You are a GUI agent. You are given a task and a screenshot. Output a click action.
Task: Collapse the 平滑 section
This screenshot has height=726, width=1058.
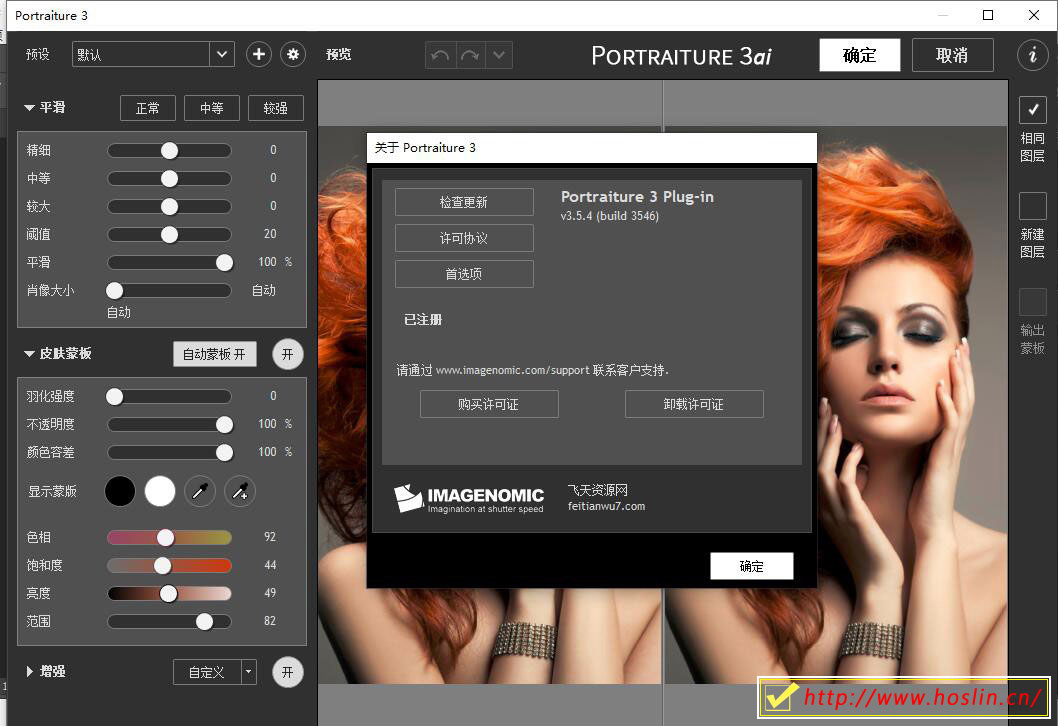coord(29,107)
